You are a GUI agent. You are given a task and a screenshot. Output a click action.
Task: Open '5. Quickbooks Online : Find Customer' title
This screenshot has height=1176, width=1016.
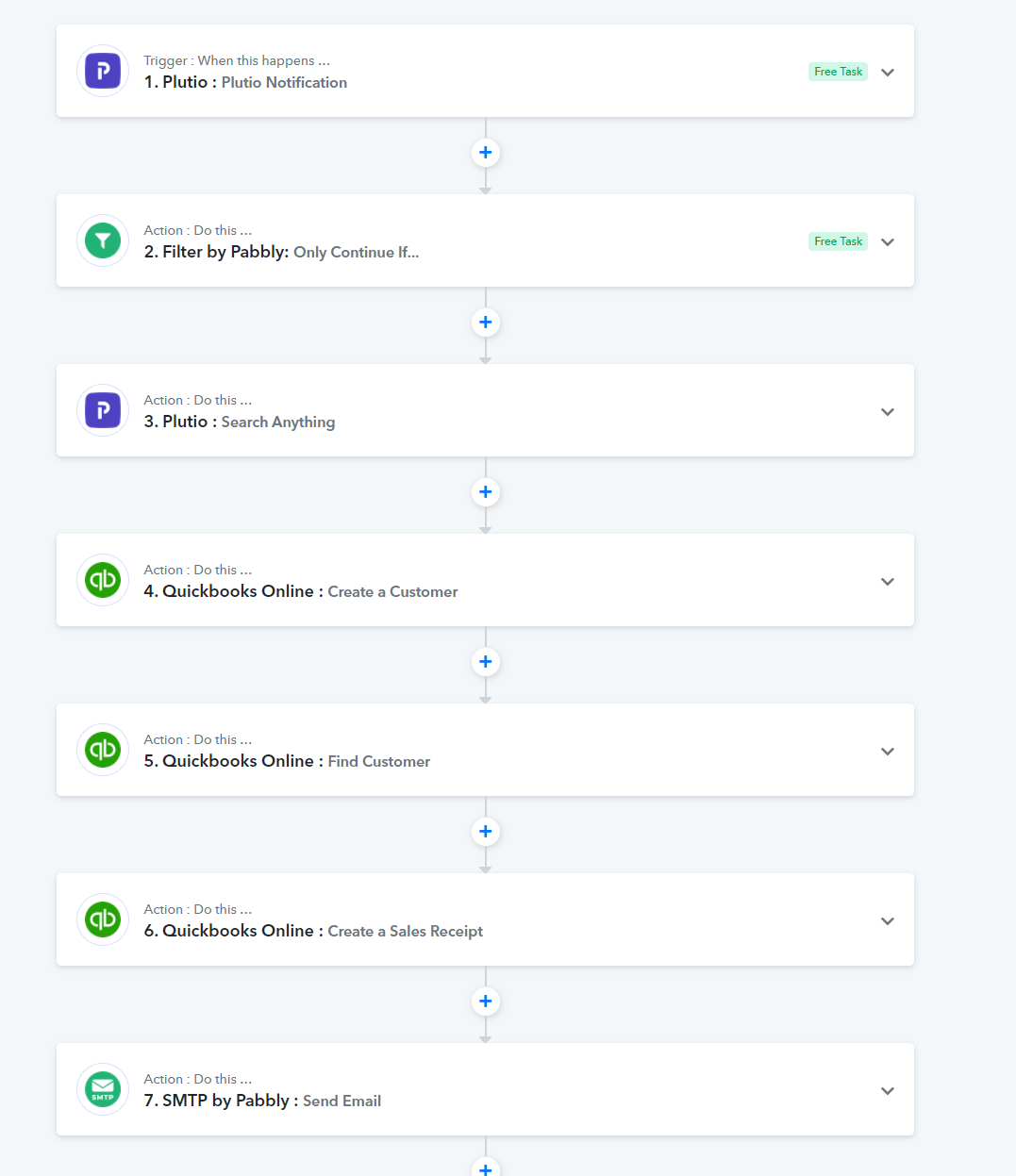pos(287,761)
